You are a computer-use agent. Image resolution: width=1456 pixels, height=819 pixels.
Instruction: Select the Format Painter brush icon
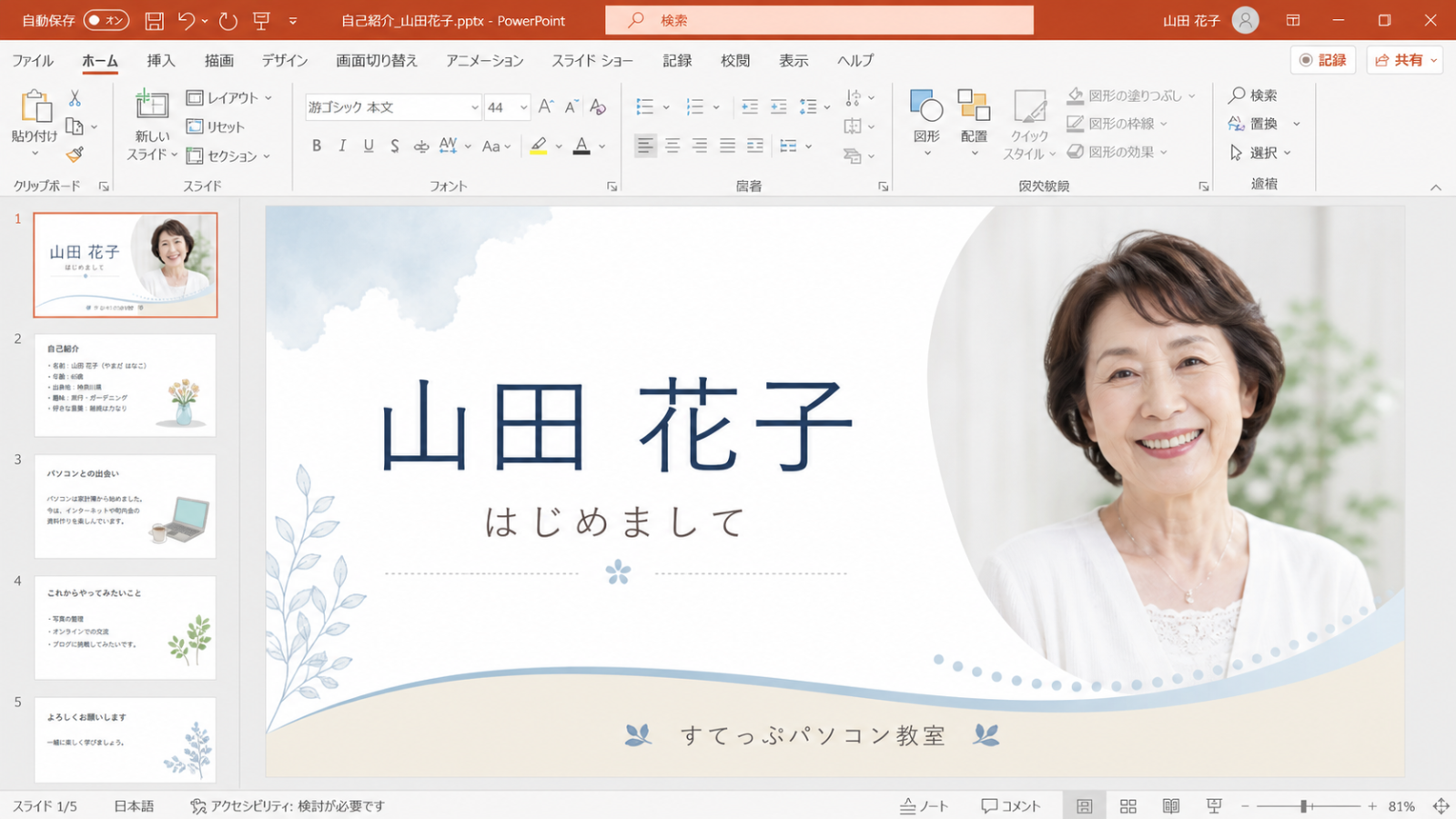pos(75,155)
